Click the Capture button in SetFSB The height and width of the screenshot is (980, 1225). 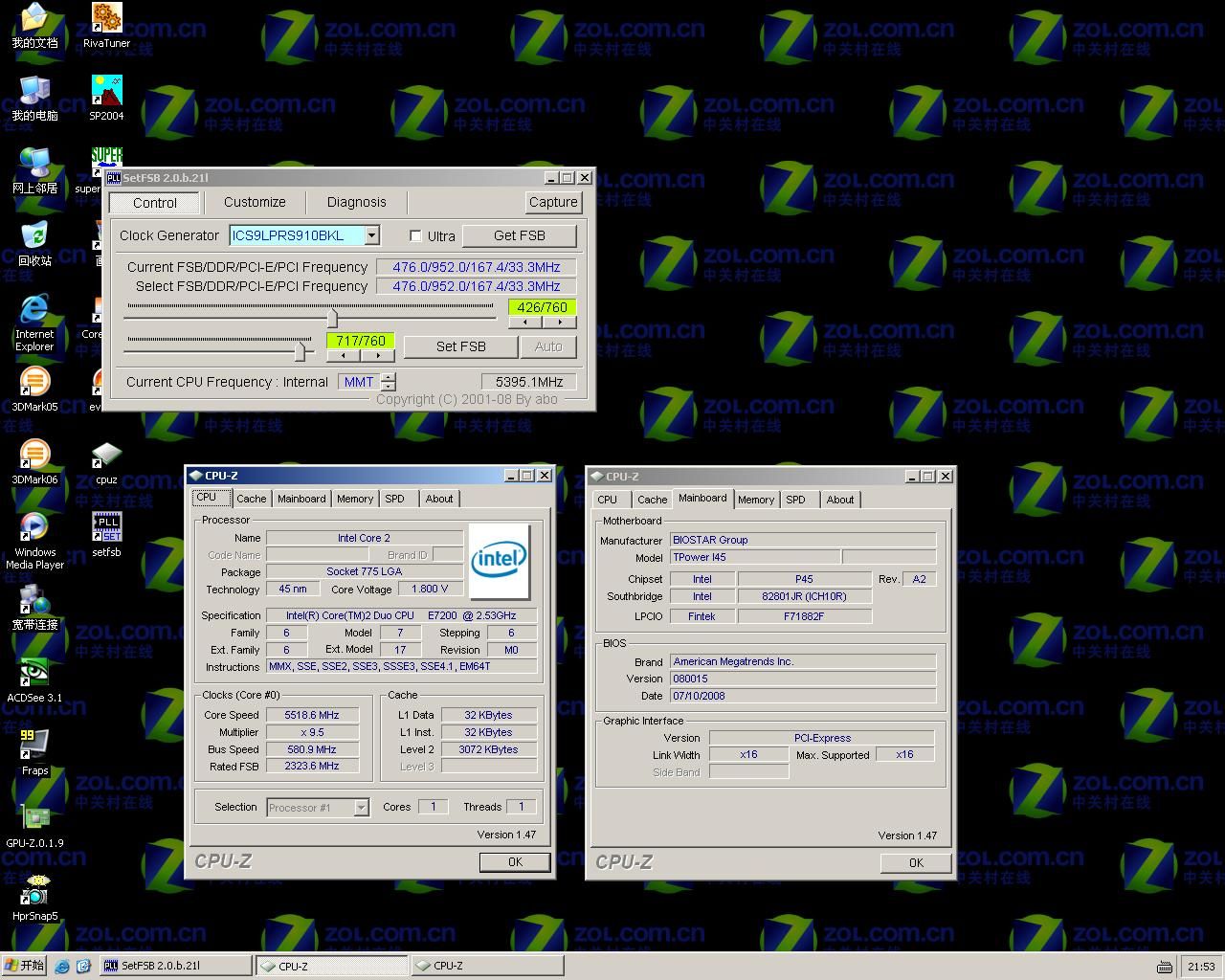coord(553,202)
